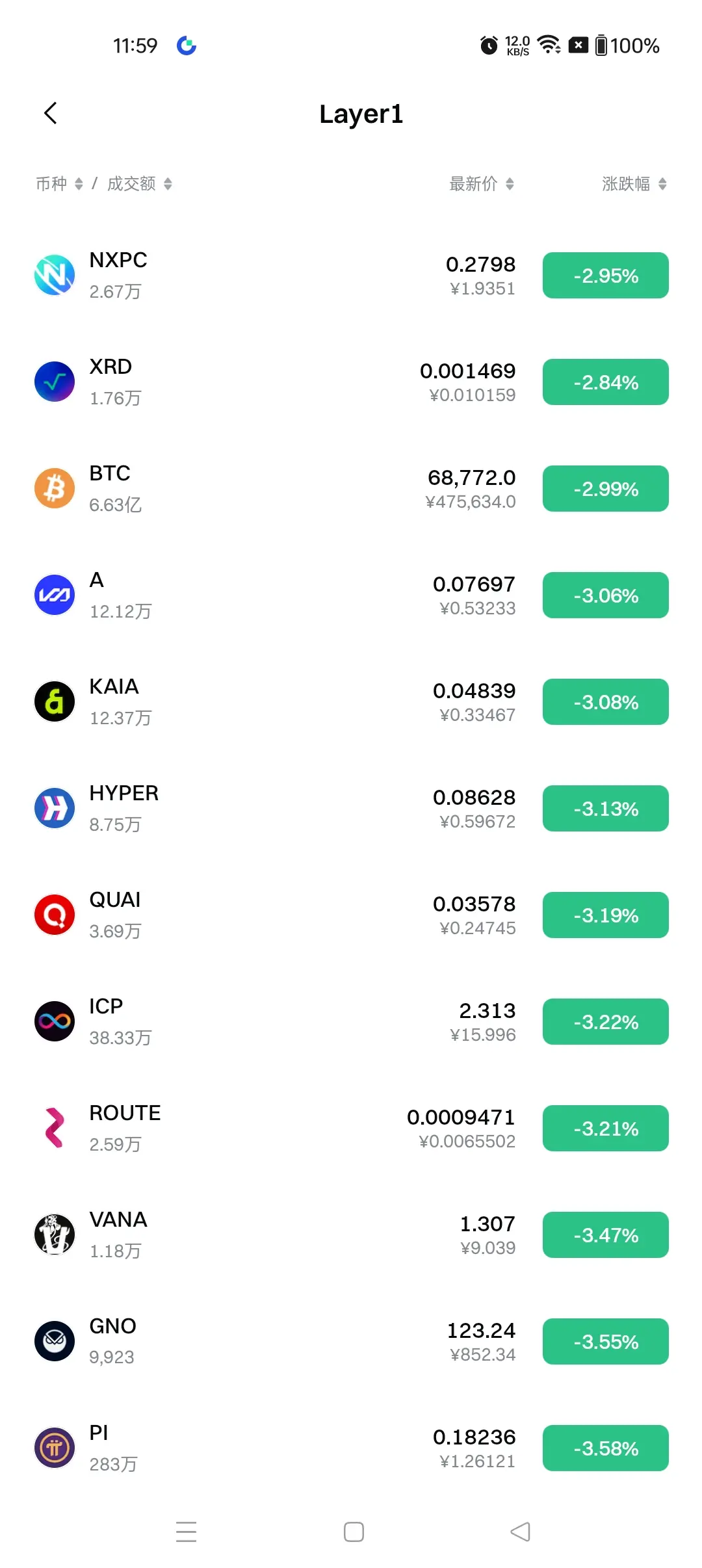Open the PI coin icon
Viewport: 702px width, 1568px height.
[55, 1448]
